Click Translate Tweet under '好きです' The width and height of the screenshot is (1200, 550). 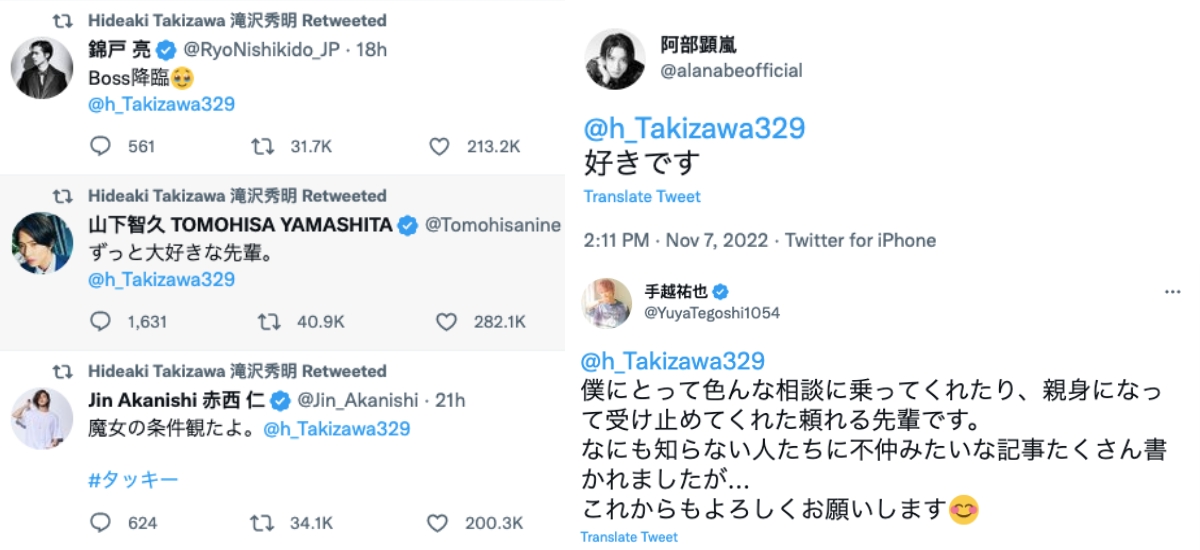[642, 197]
